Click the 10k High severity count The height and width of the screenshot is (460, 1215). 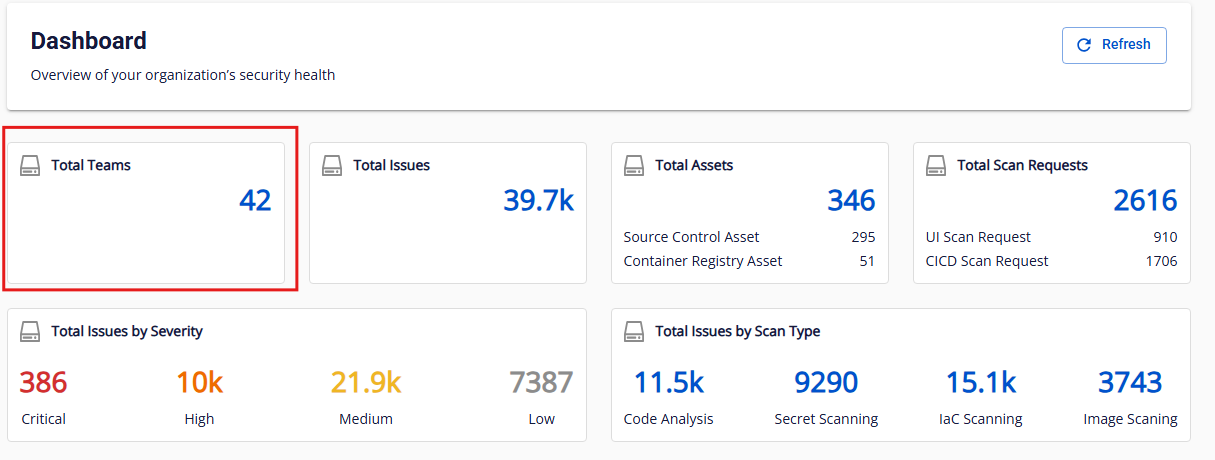click(199, 383)
